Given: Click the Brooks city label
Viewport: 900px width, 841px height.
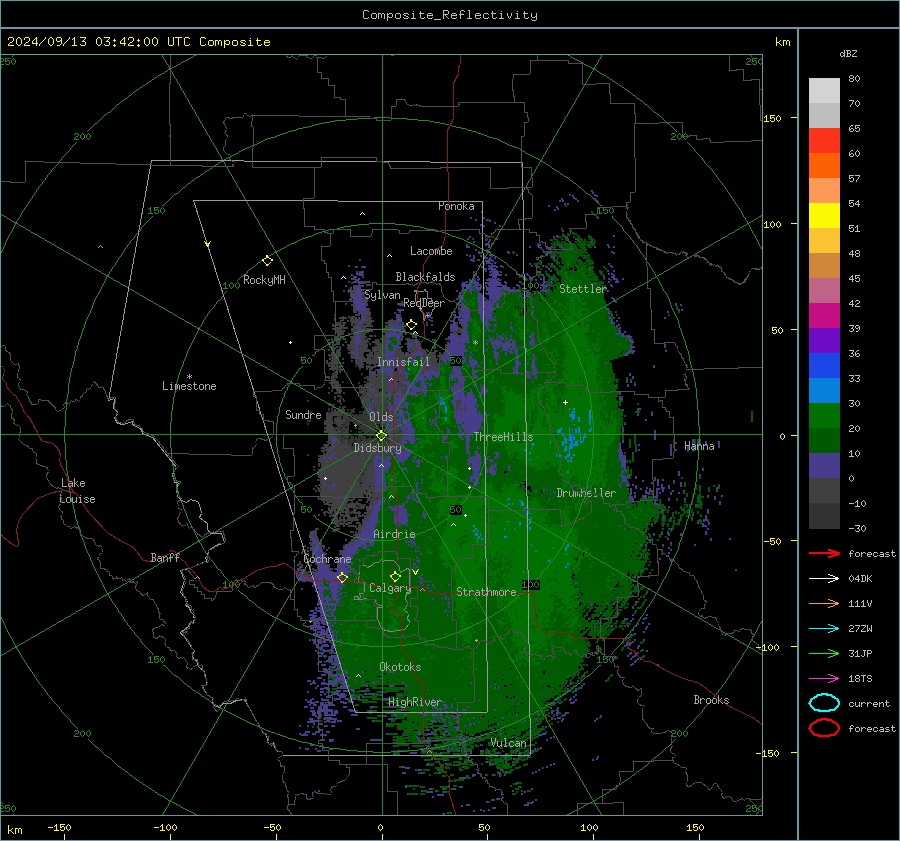Looking at the screenshot, I should pos(711,700).
